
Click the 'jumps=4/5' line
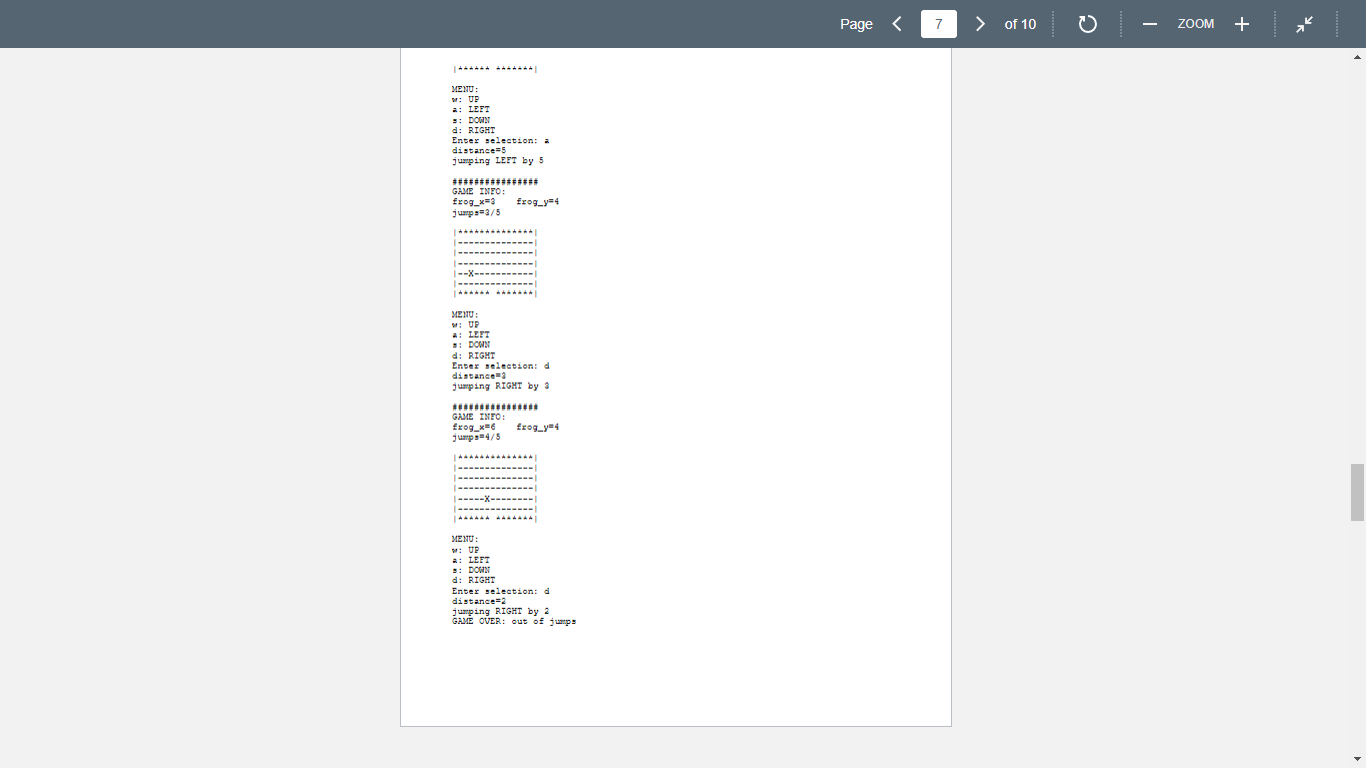pyautogui.click(x=476, y=437)
